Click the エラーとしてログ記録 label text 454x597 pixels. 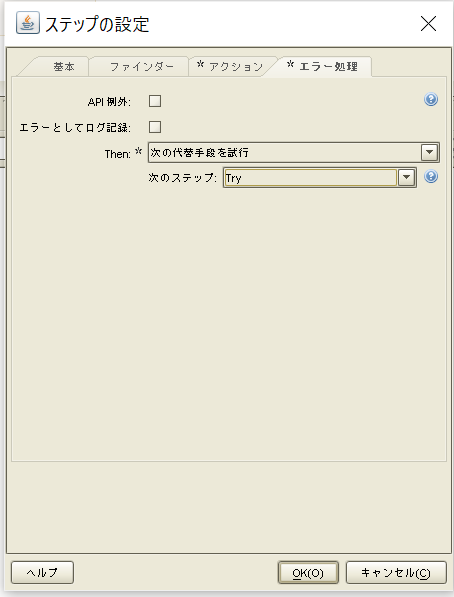pyautogui.click(x=75, y=128)
